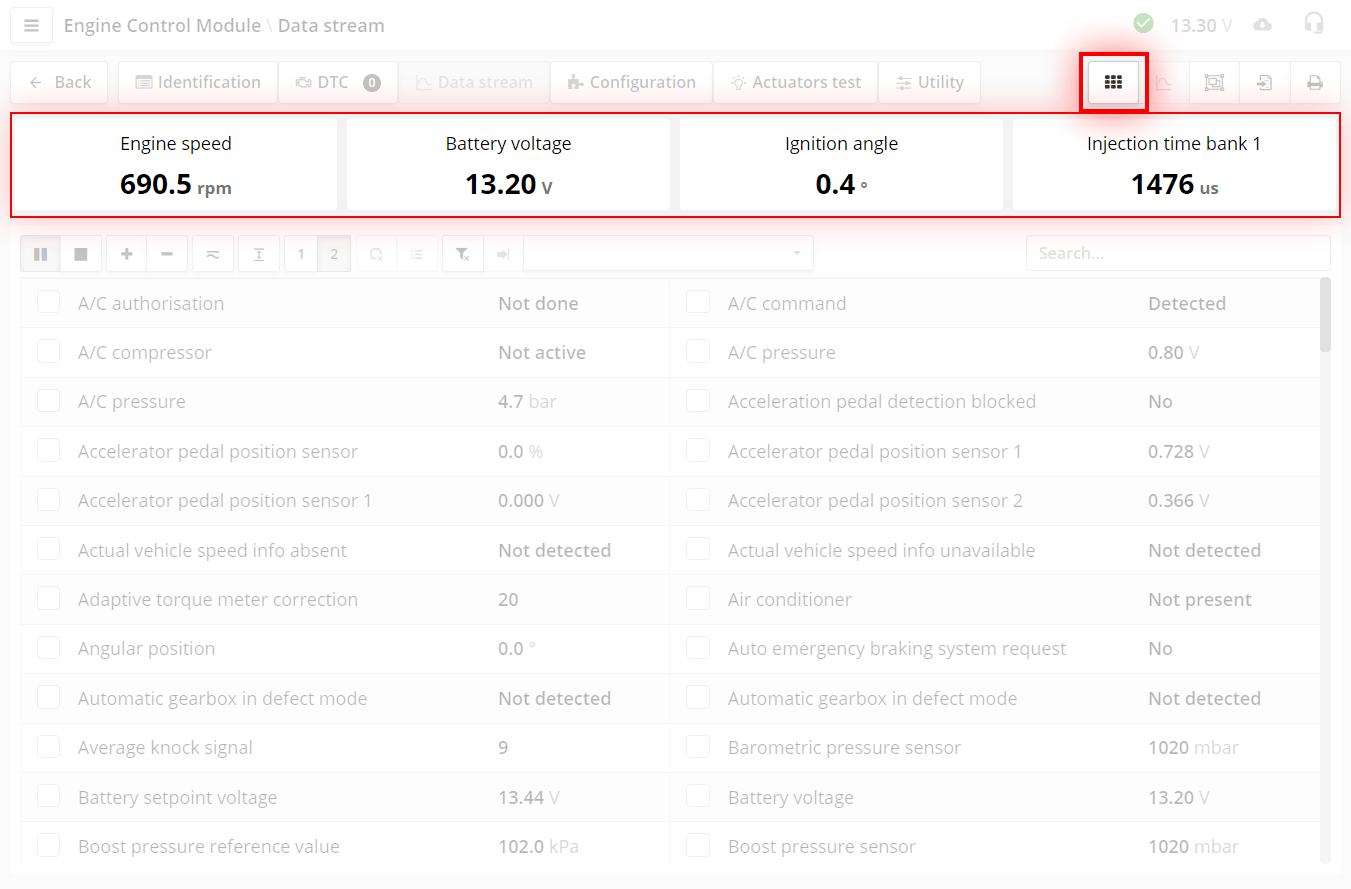Image resolution: width=1351 pixels, height=889 pixels.
Task: Switch to the Configuration tab
Action: tap(631, 83)
